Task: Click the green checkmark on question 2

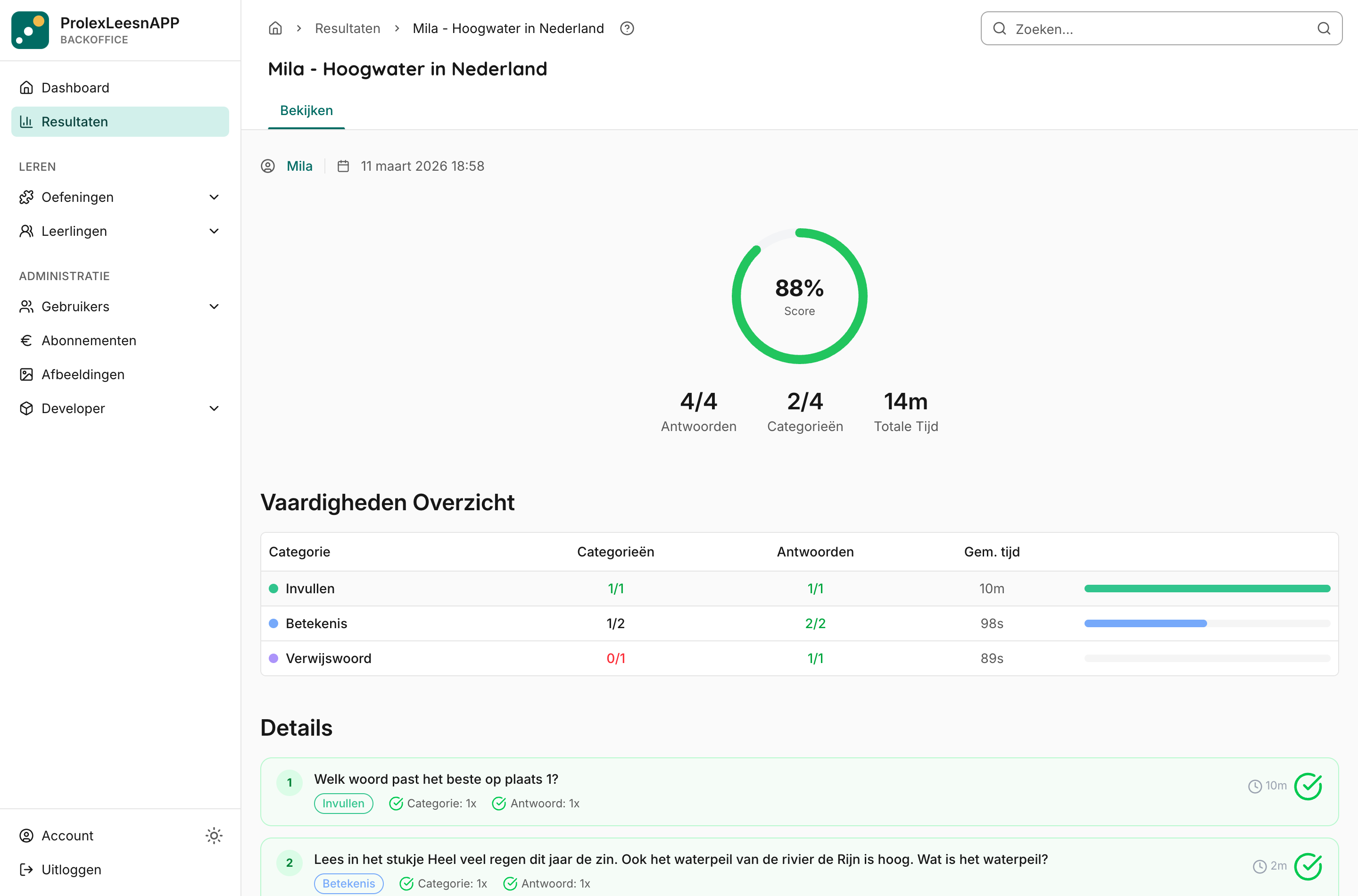Action: coord(1308,866)
